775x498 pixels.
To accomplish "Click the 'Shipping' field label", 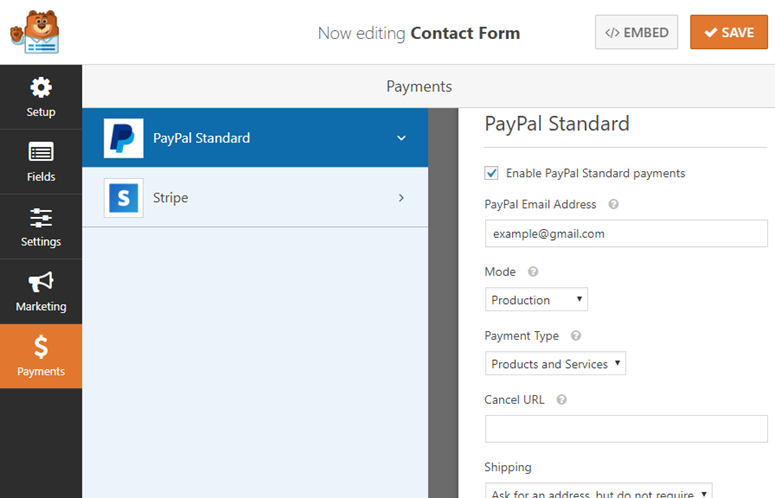I will [x=508, y=467].
